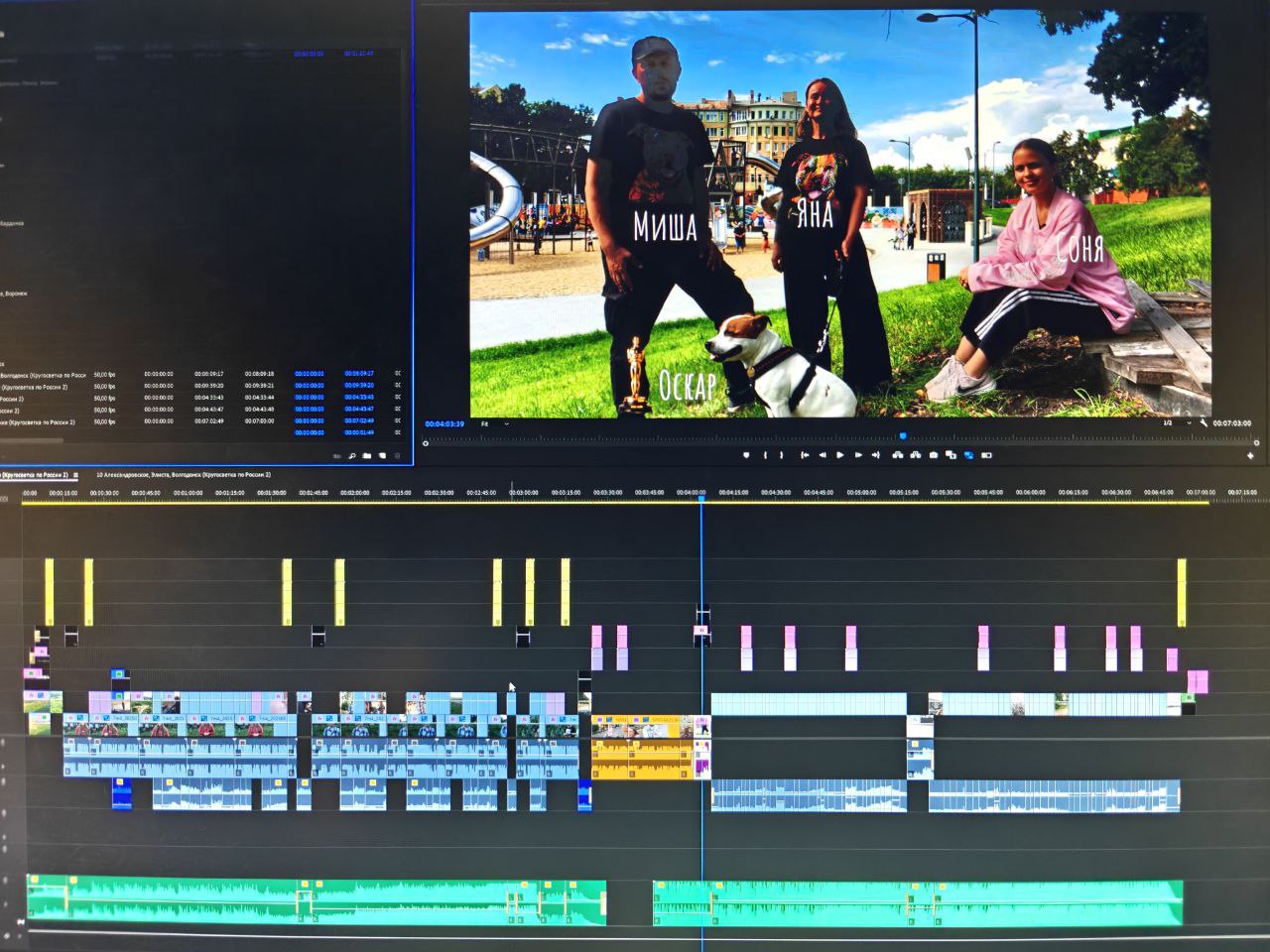Click the Find magnifier in Project panel
This screenshot has height=952, width=1270.
pyautogui.click(x=351, y=456)
